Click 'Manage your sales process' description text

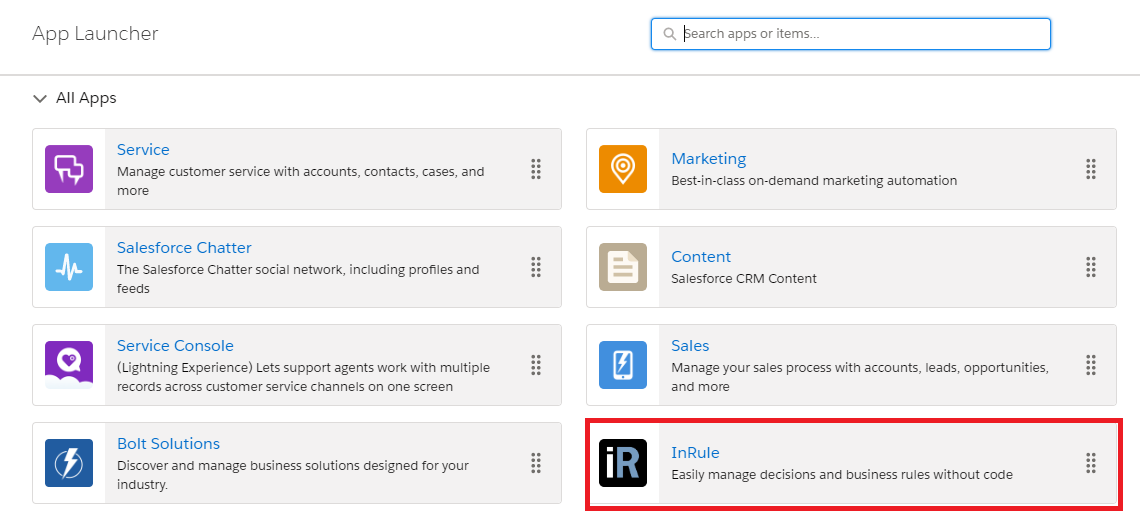click(860, 377)
